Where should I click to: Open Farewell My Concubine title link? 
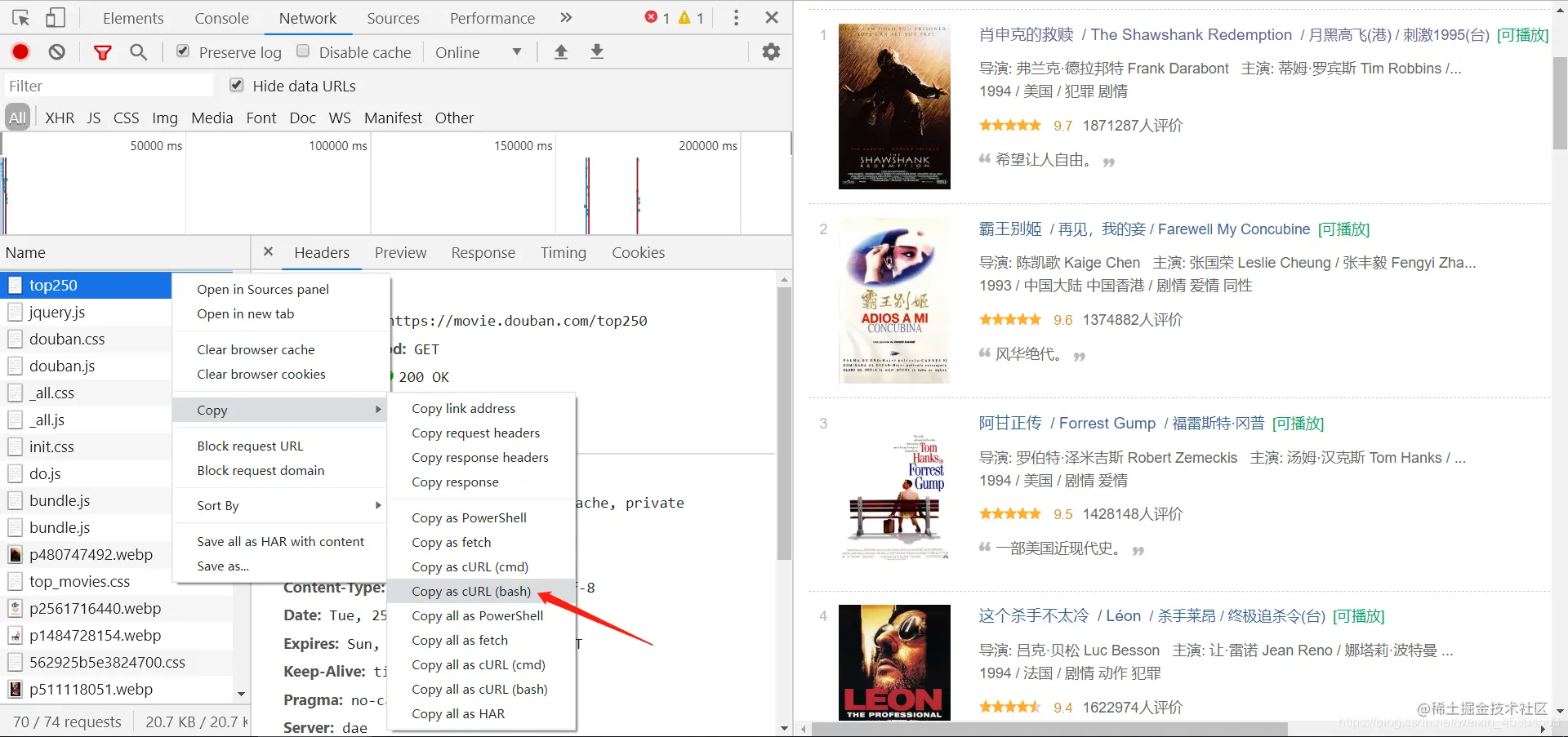[1144, 229]
